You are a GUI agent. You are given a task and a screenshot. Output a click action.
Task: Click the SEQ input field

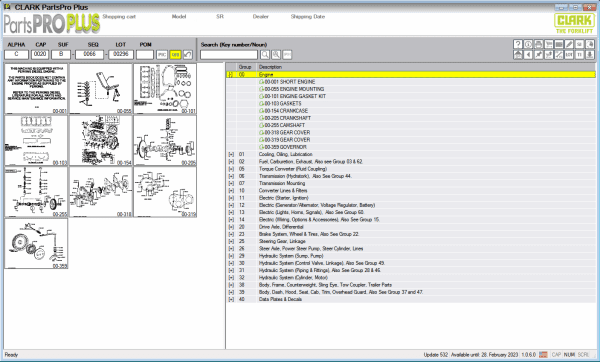(x=90, y=54)
